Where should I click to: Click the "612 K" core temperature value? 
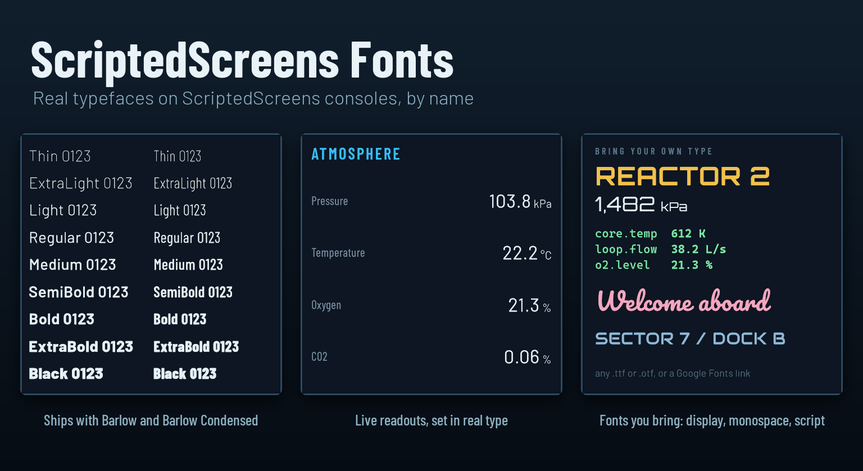tap(688, 234)
